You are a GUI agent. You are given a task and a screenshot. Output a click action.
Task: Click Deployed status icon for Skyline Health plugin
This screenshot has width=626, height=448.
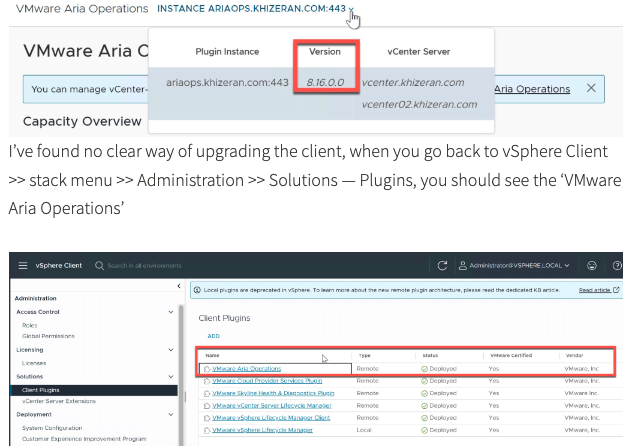coord(424,394)
